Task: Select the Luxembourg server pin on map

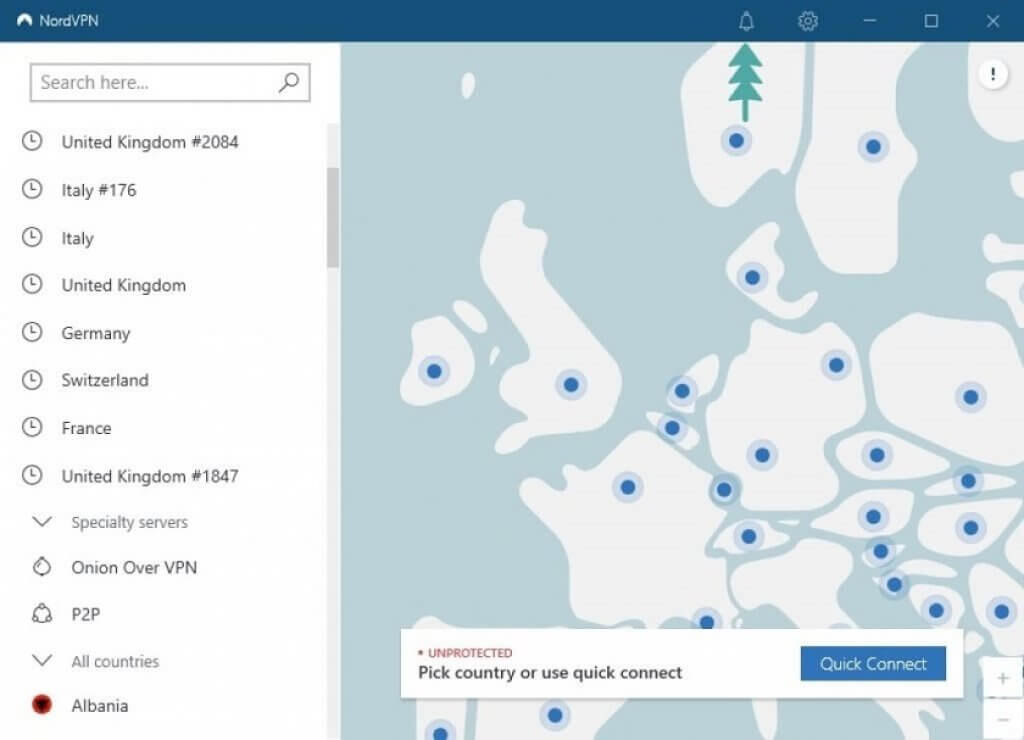Action: 724,489
